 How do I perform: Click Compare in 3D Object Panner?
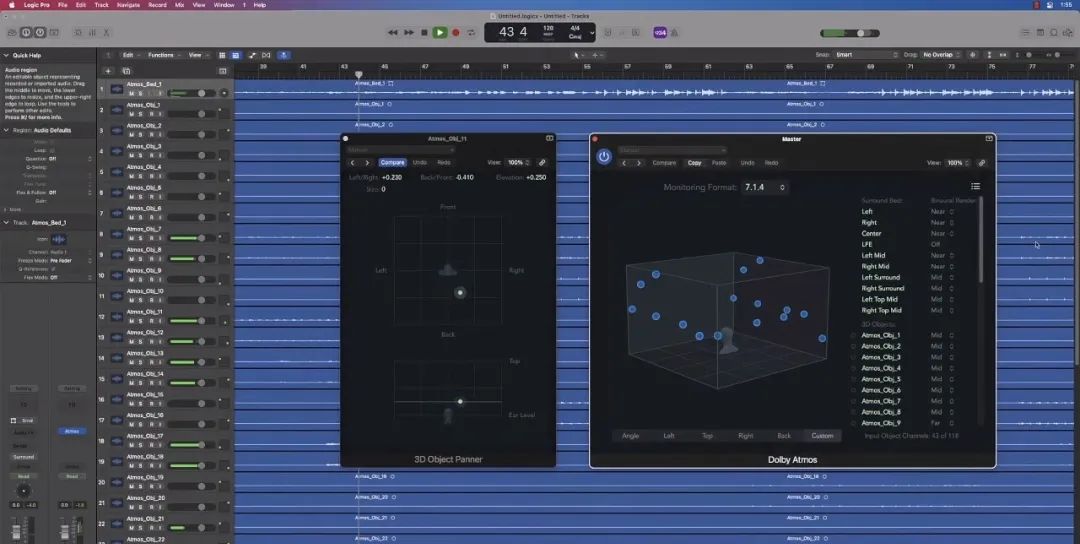click(393, 163)
